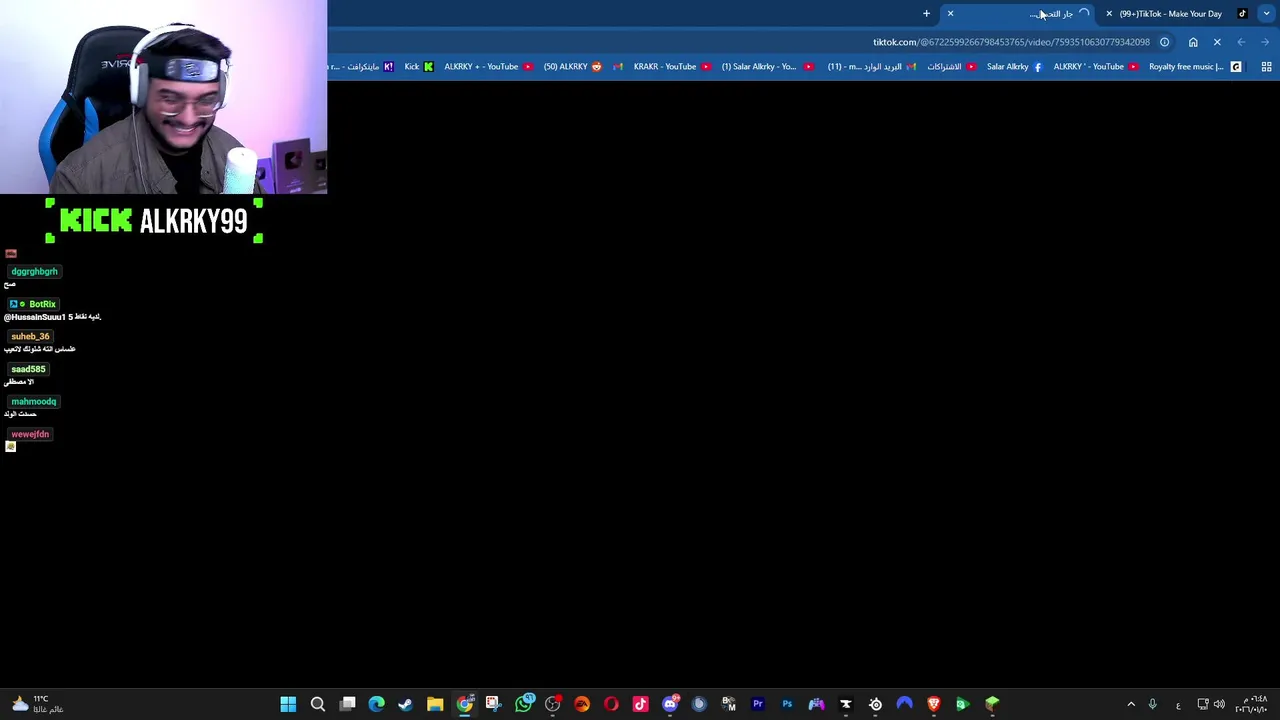Open a new browser tab with the plus button
This screenshot has height=720, width=1280.
(926, 14)
